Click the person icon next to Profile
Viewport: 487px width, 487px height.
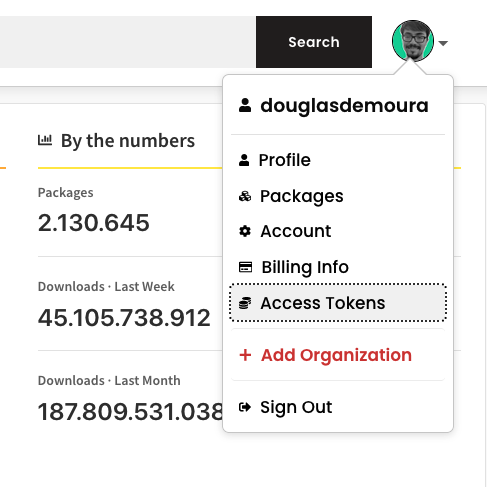244,160
